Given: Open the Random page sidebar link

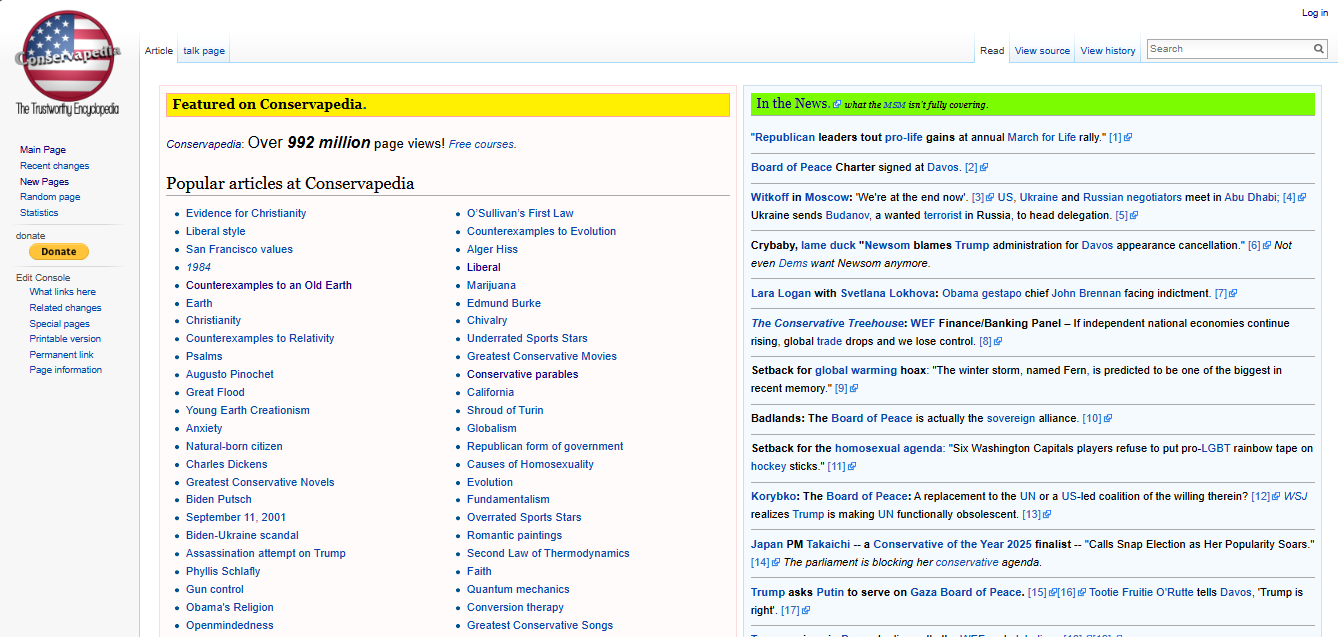Looking at the screenshot, I should (50, 197).
